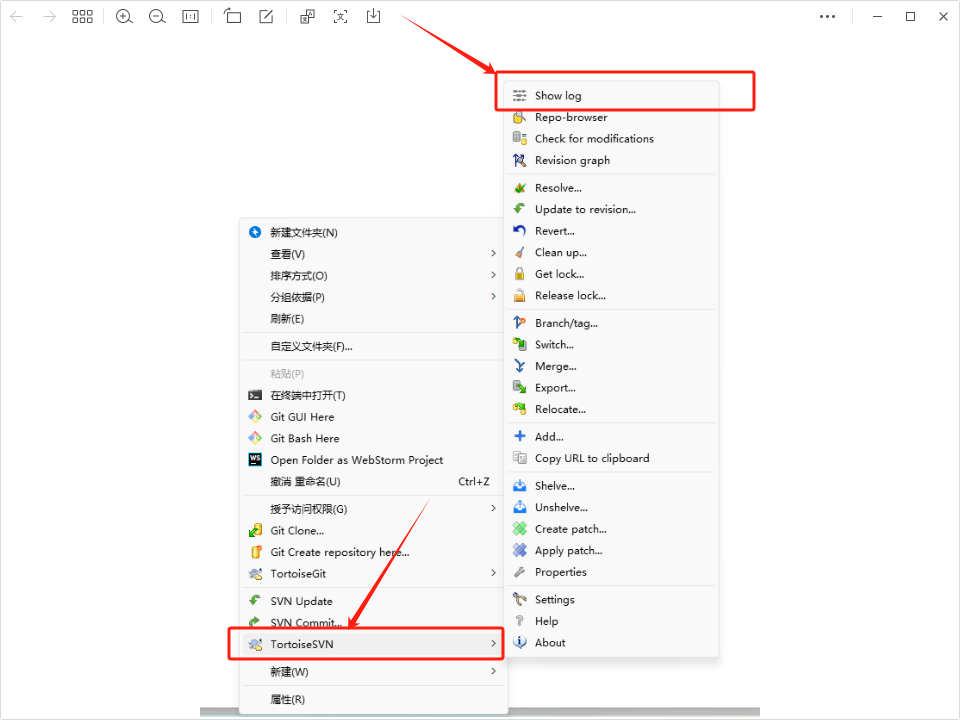Select Git Clone... entry
The width and height of the screenshot is (960, 720).
(x=372, y=530)
